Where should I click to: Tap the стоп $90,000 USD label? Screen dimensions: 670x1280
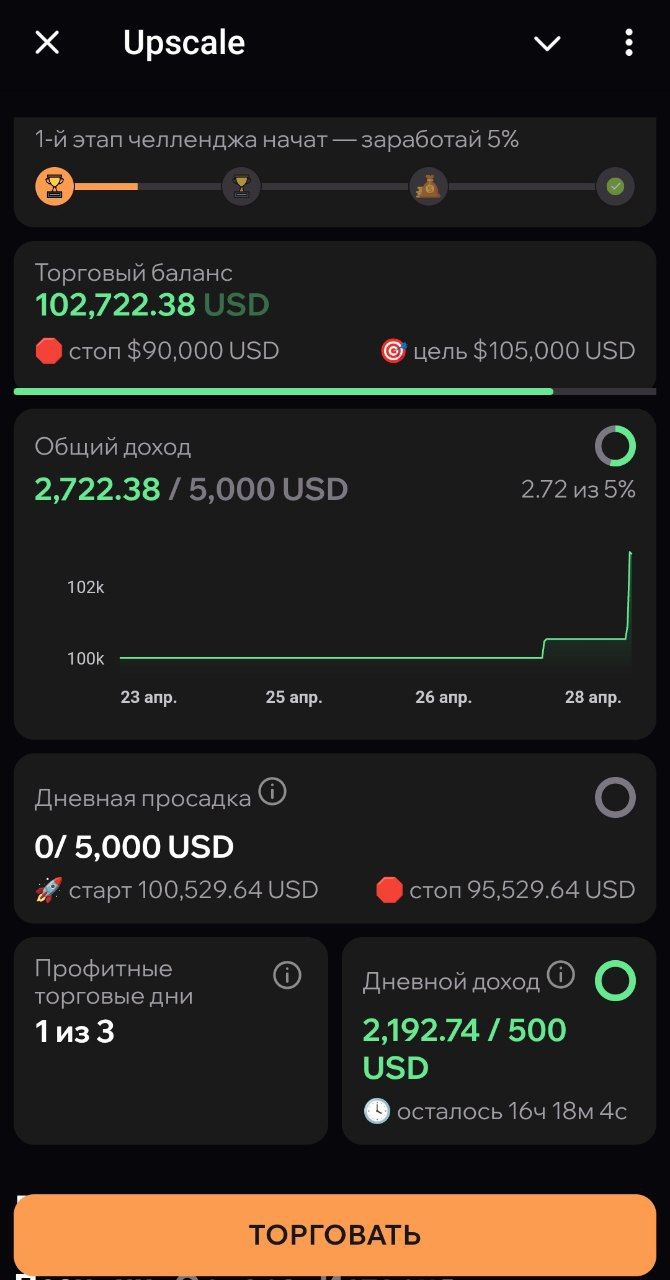click(157, 351)
